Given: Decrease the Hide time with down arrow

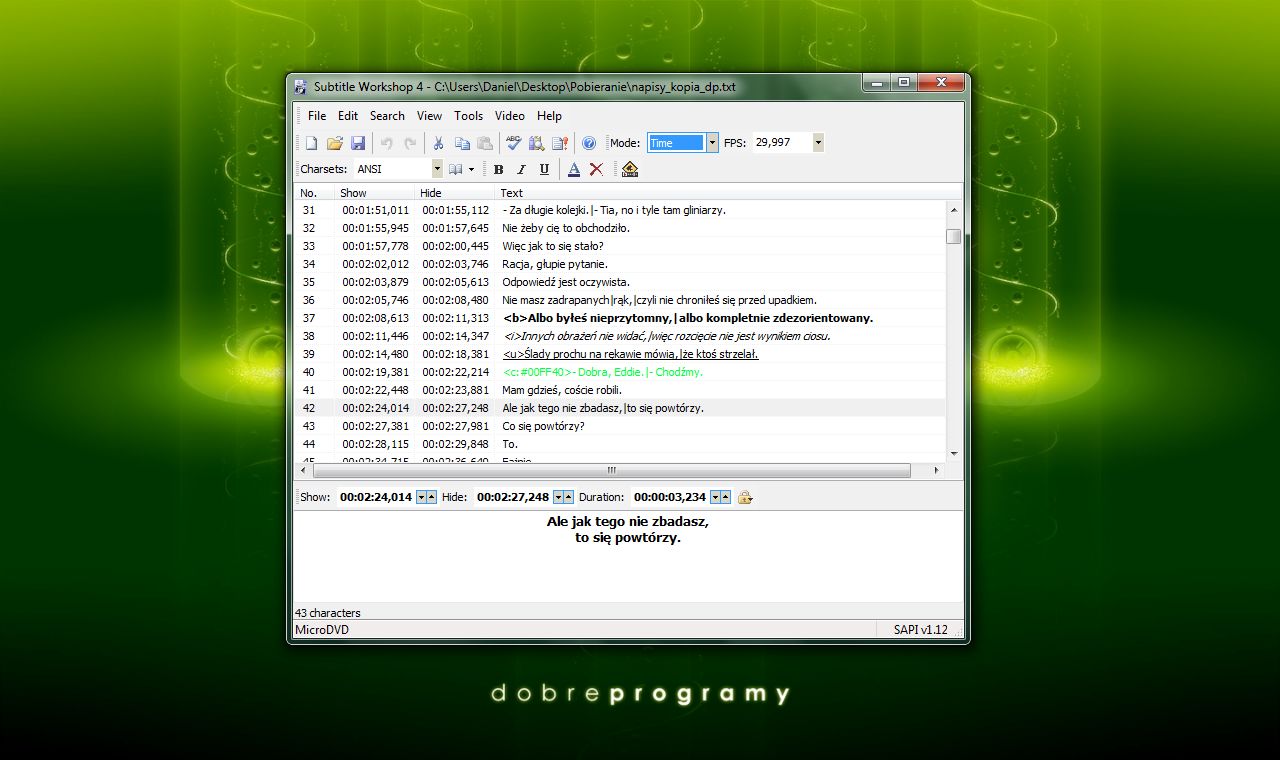Looking at the screenshot, I should [558, 497].
